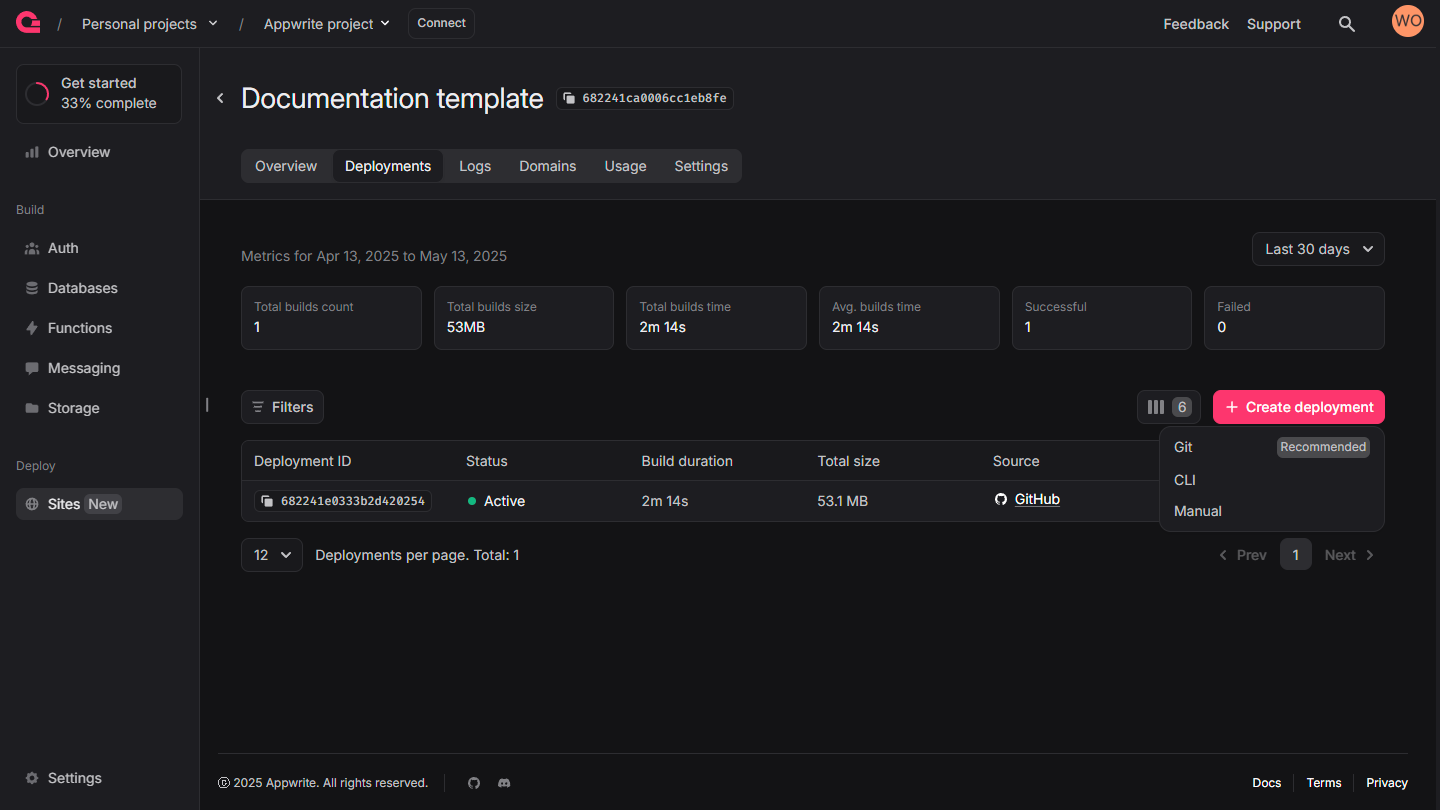Open the Privacy footer link
The image size is (1440, 810).
1387,783
